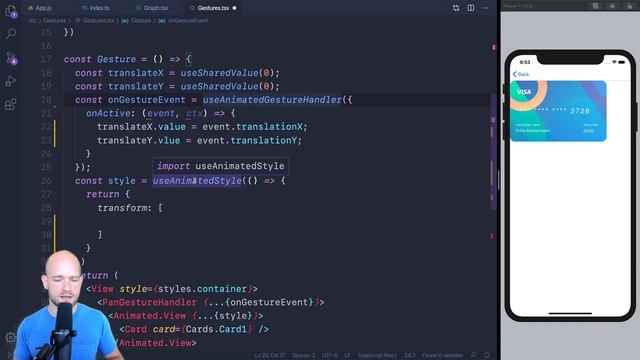Click the Open Changes icon in editor title
The width and height of the screenshot is (640, 360).
456,8
